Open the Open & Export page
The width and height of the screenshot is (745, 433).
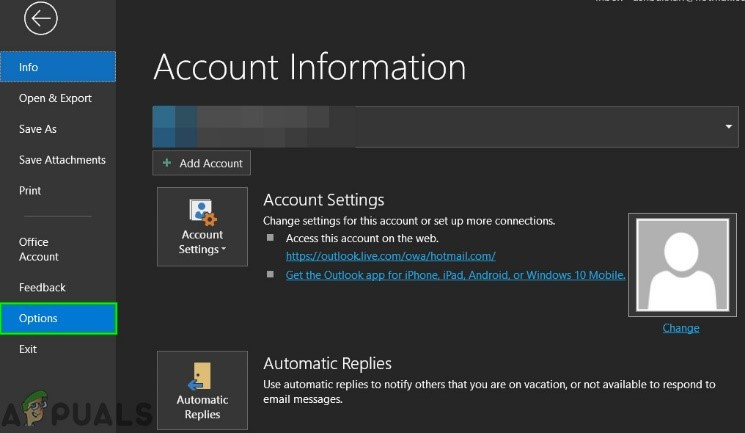[55, 98]
